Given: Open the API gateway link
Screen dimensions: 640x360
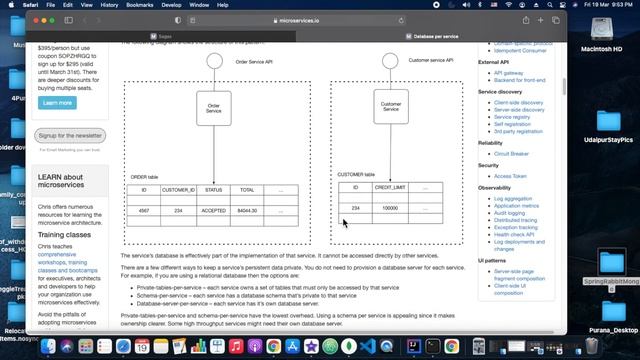Looking at the screenshot, I should 508,73.
